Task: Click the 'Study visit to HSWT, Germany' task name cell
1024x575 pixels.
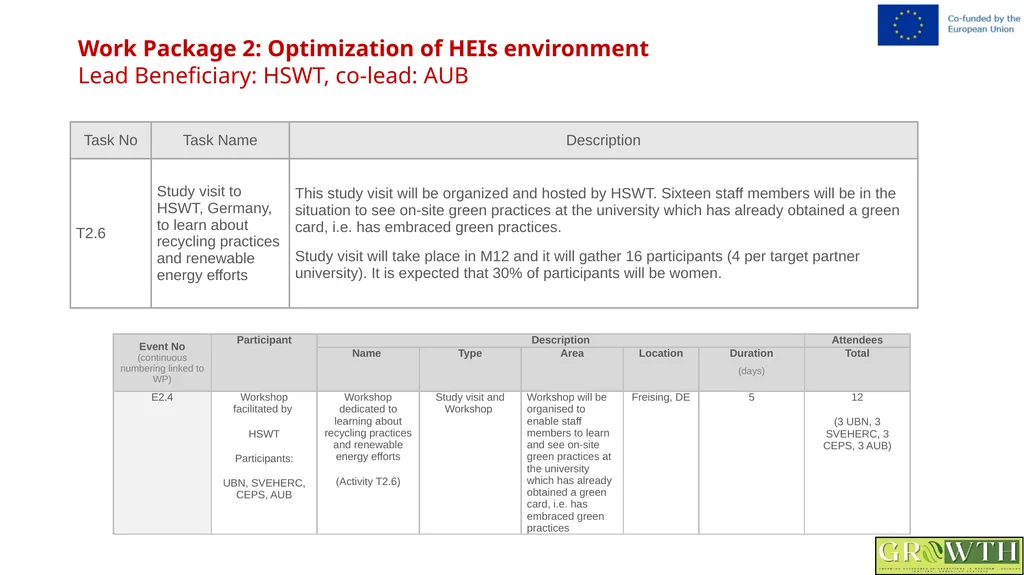Action: pyautogui.click(x=218, y=233)
